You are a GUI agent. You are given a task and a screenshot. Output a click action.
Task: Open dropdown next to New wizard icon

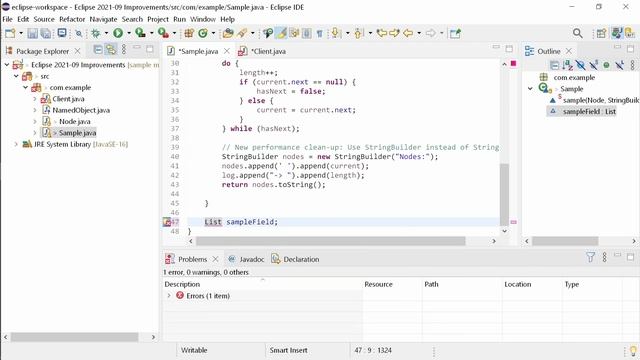pos(21,33)
